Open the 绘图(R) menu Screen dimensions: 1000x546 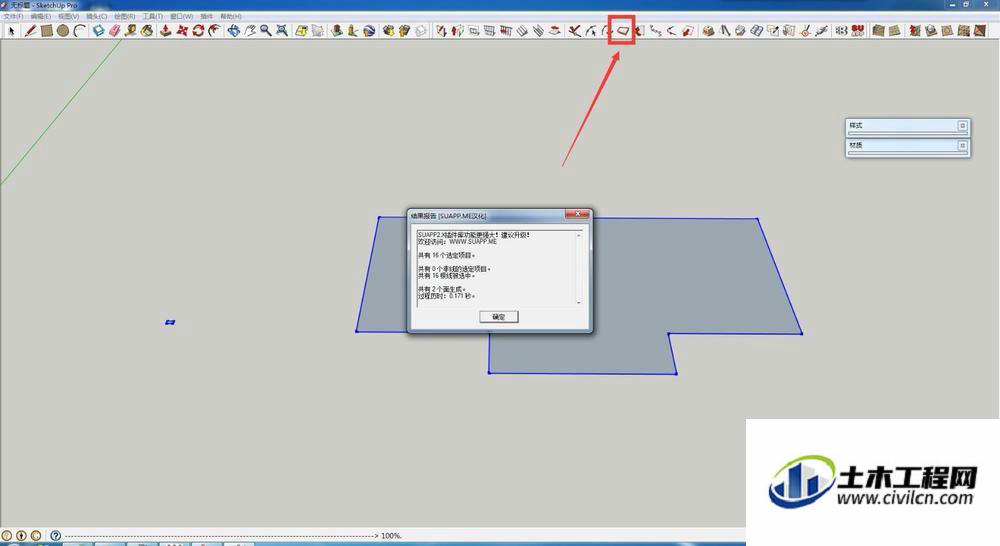(x=124, y=16)
